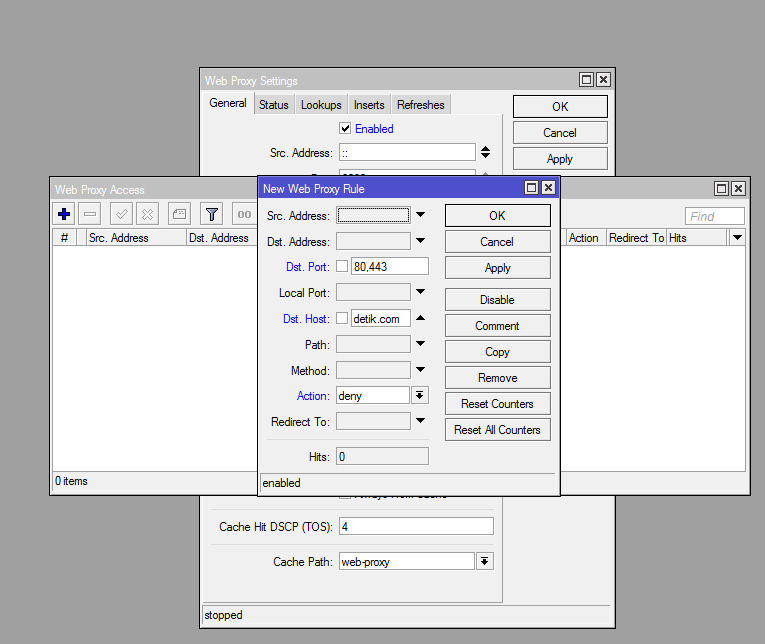Open the Cache Path dropdown

pos(484,561)
